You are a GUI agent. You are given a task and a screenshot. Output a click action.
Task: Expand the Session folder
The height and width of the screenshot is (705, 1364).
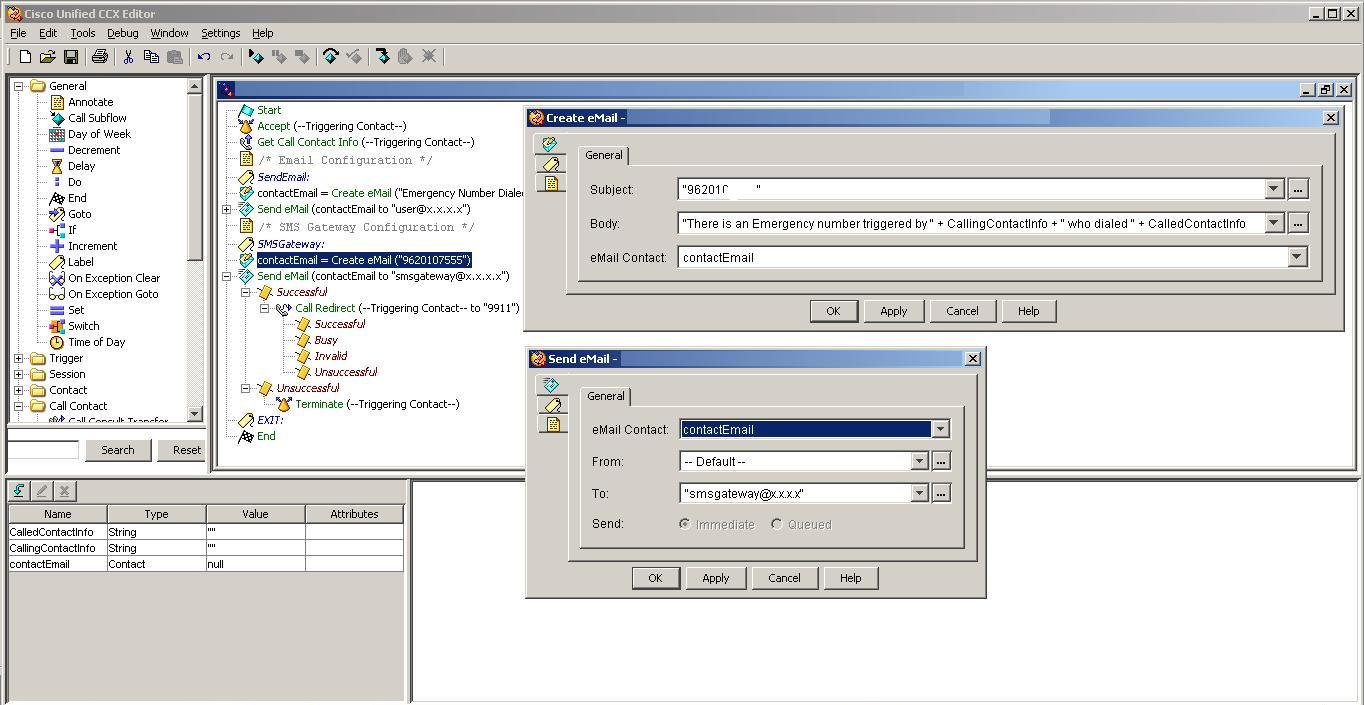(18, 374)
